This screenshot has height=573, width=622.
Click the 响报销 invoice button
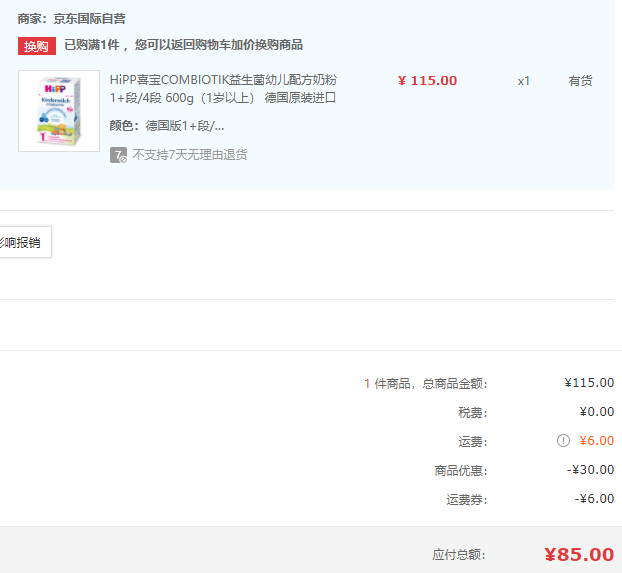pos(24,242)
